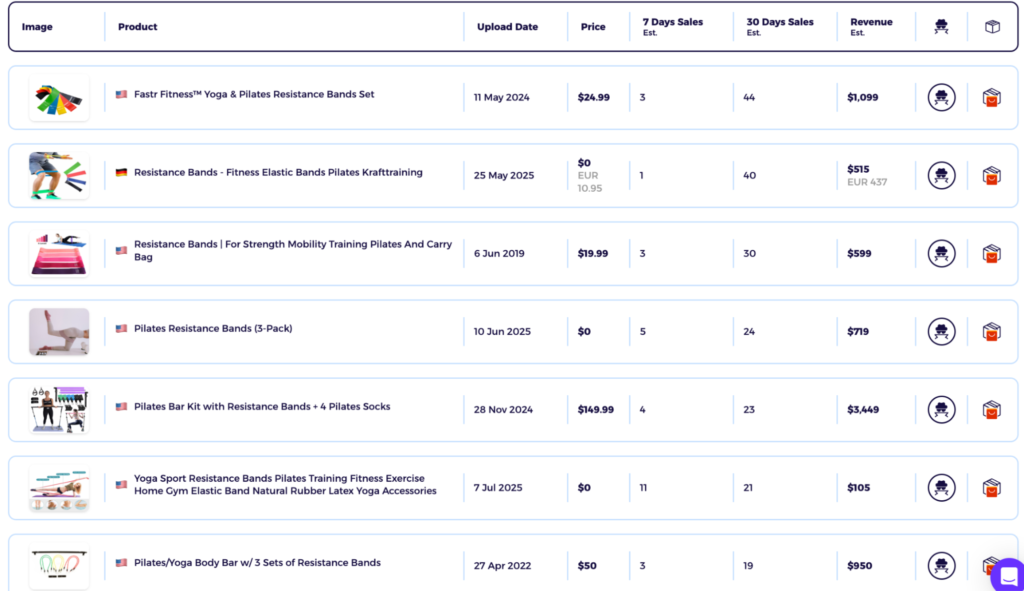Sort by 7 Days Sales column
This screenshot has width=1024, height=591.
[673, 26]
